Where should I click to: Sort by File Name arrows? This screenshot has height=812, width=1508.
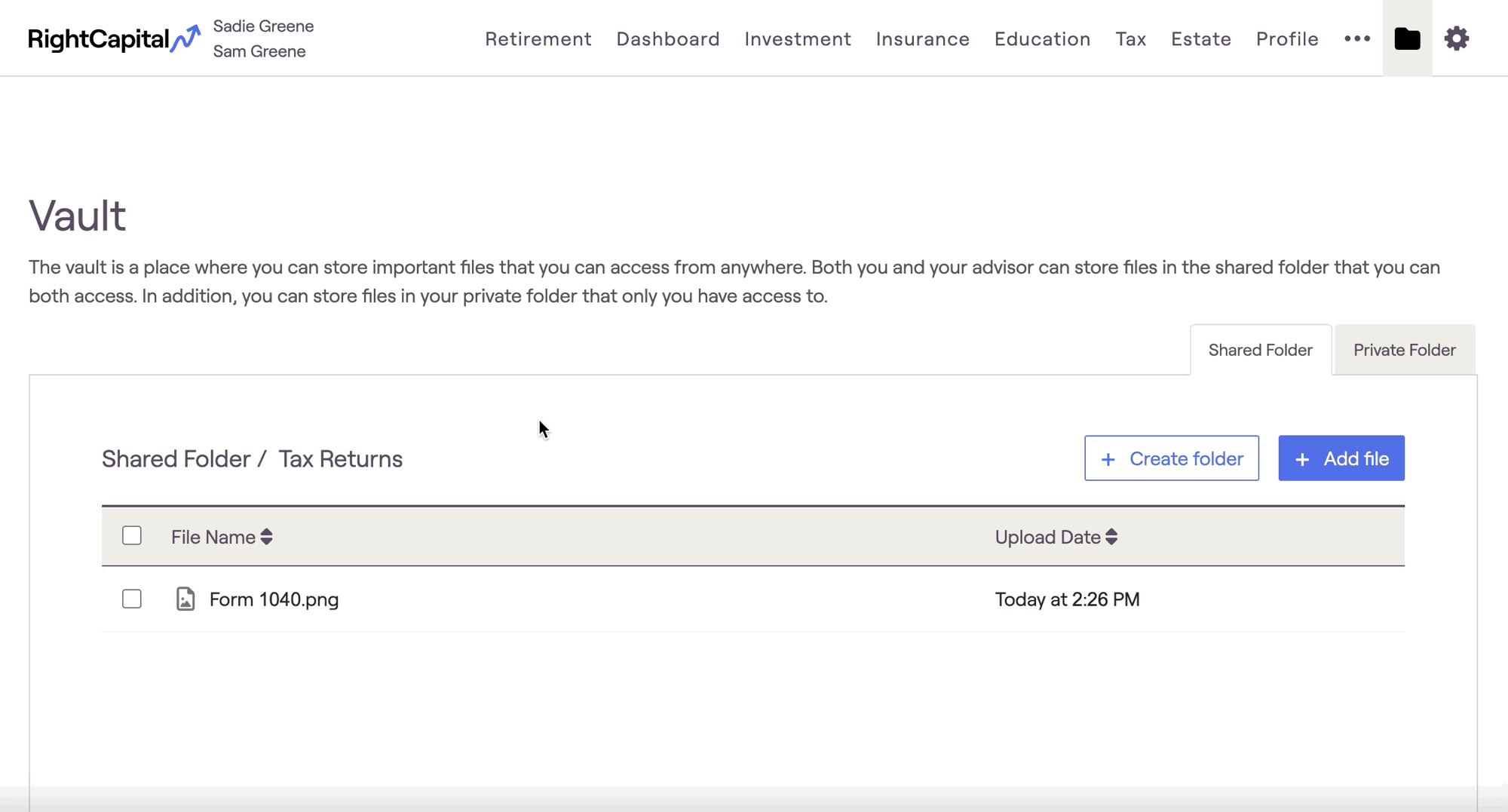266,537
